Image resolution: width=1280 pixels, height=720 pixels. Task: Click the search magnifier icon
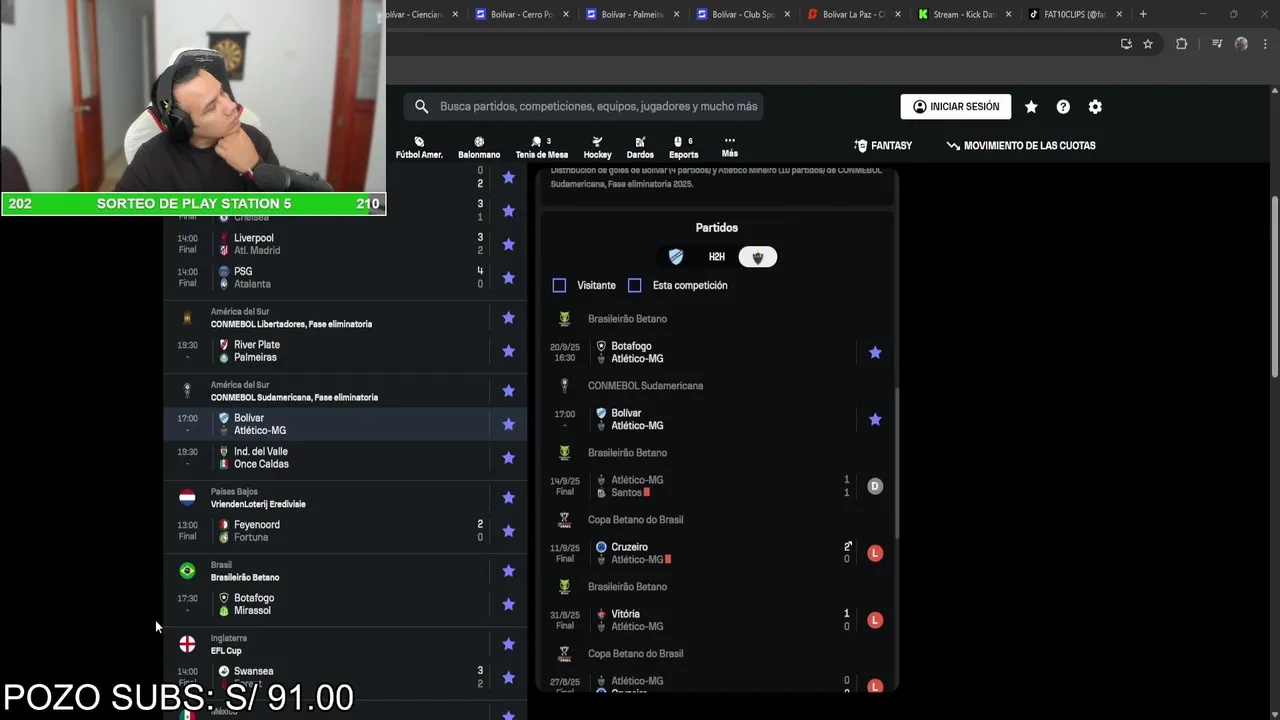(421, 106)
